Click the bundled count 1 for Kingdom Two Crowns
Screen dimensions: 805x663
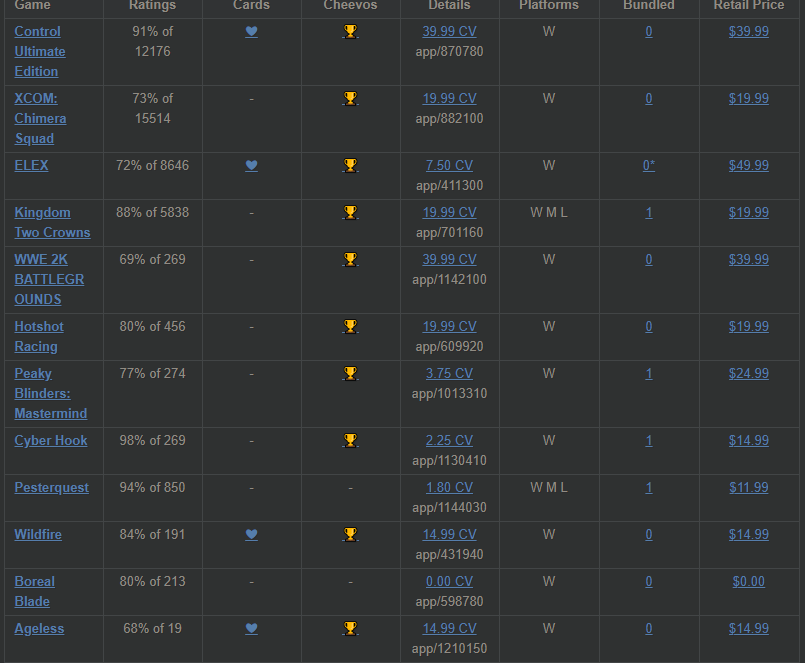click(x=648, y=212)
